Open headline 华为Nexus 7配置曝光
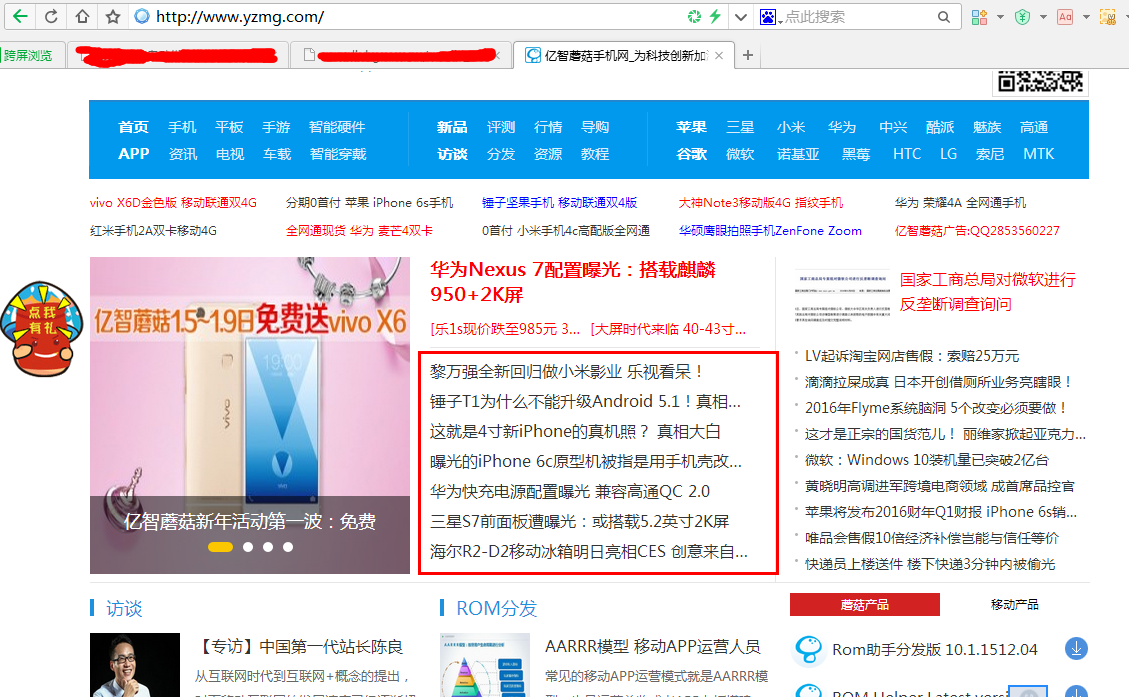This screenshot has width=1129, height=697. point(573,282)
